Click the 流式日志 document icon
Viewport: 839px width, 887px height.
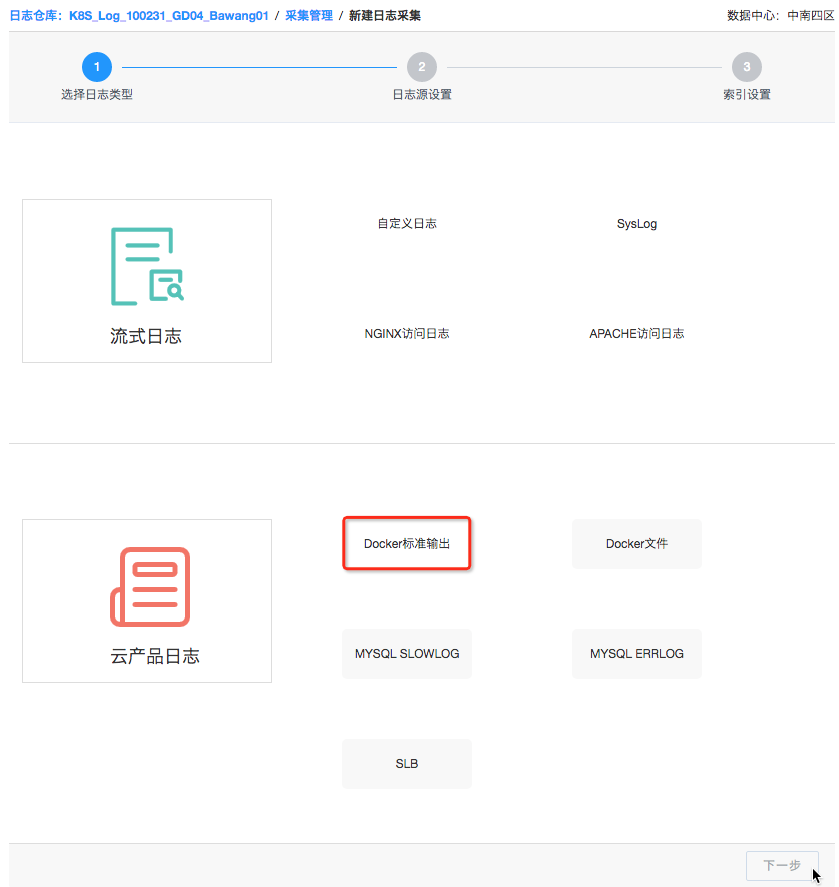pyautogui.click(x=146, y=267)
